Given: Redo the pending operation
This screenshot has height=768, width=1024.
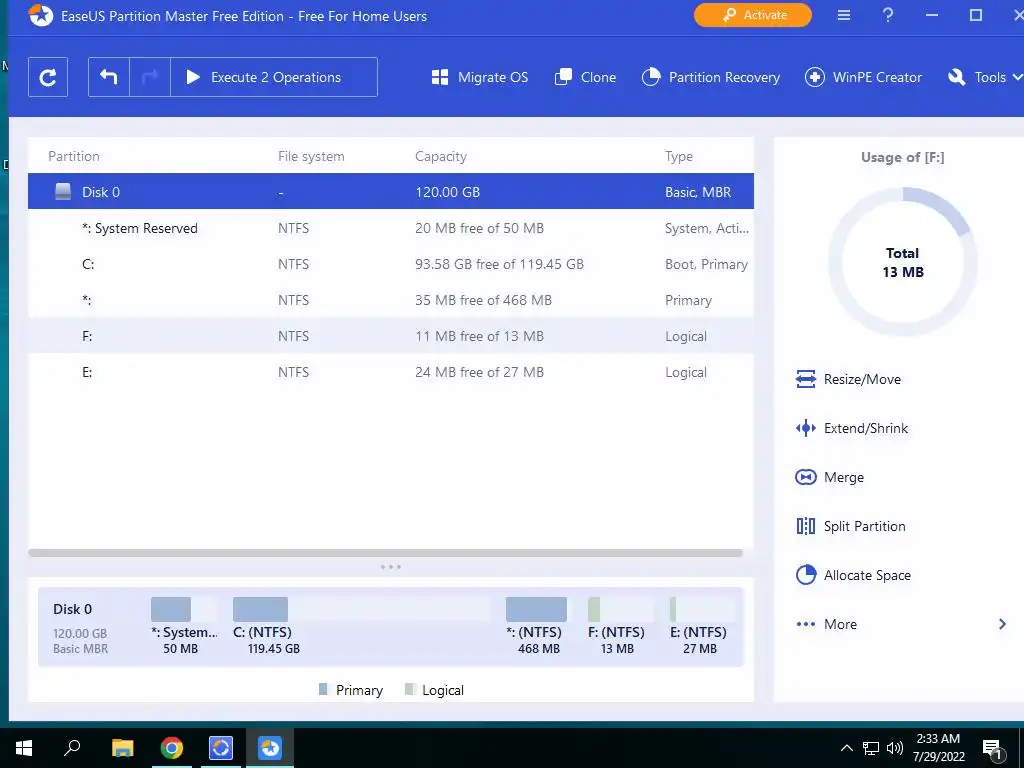Looking at the screenshot, I should pos(150,77).
